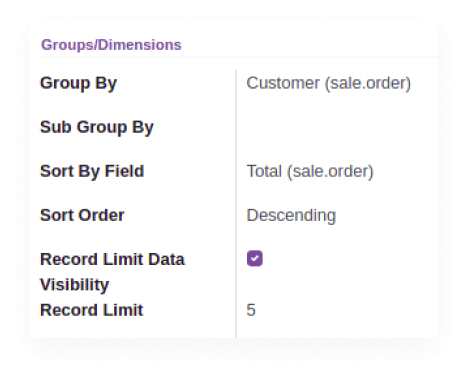The width and height of the screenshot is (468, 378).
Task: Click the (sale.order) suffix beside Total
Action: tap(330, 172)
